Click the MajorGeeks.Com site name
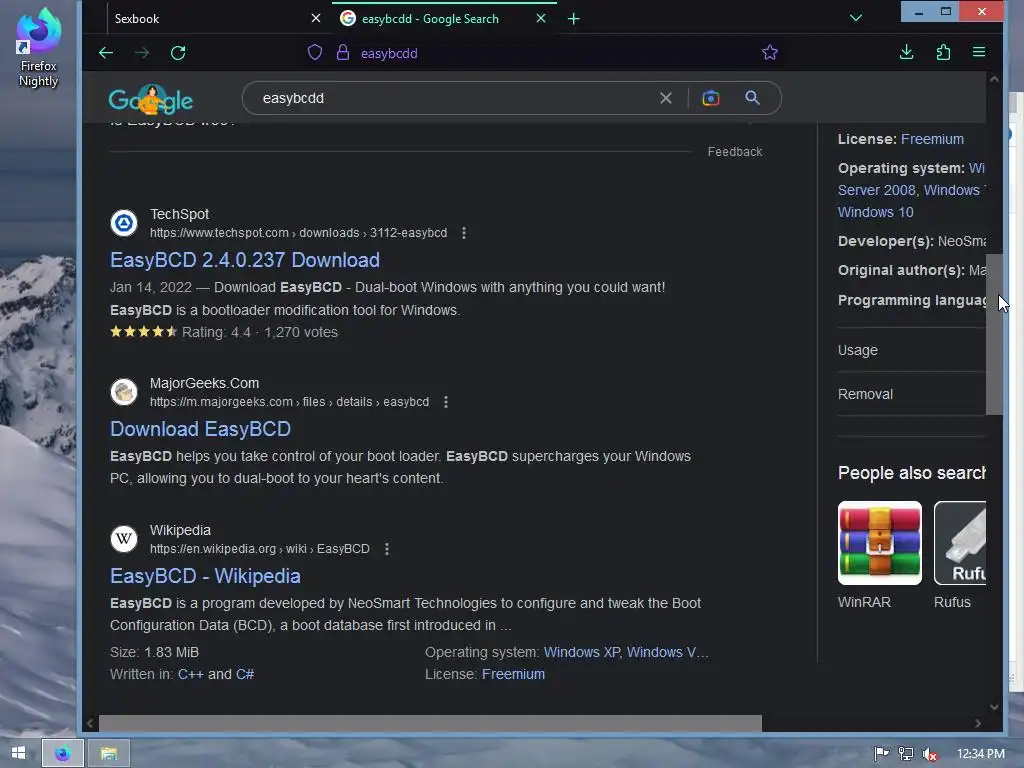The width and height of the screenshot is (1024, 768). tap(204, 383)
